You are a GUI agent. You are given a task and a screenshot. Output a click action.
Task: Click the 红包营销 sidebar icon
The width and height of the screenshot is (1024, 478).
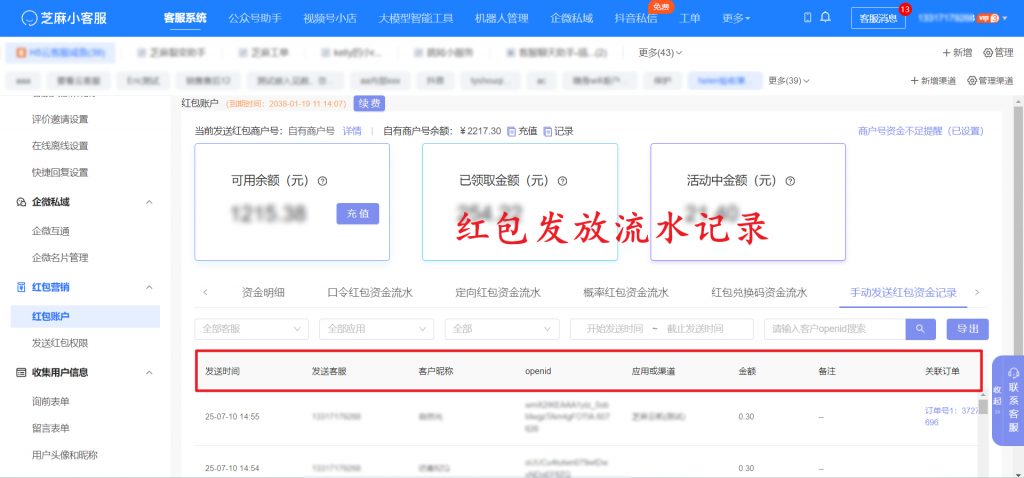tap(21, 287)
